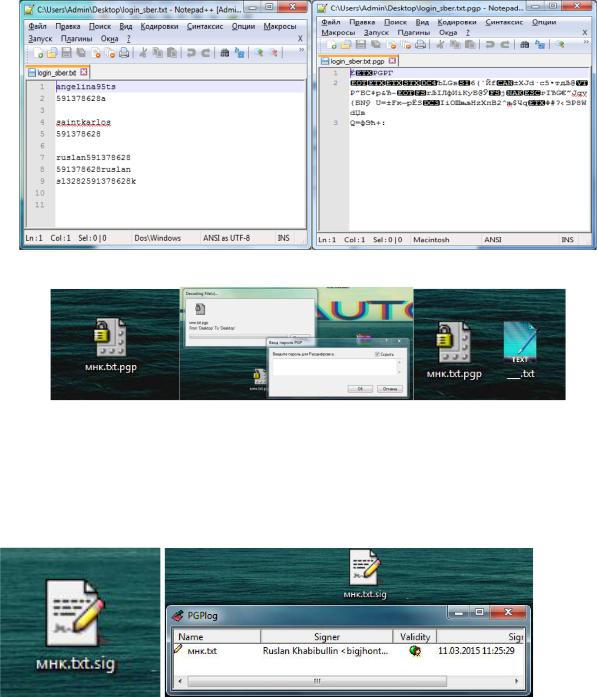Click line "angelina95ts" in the editor

(86, 87)
